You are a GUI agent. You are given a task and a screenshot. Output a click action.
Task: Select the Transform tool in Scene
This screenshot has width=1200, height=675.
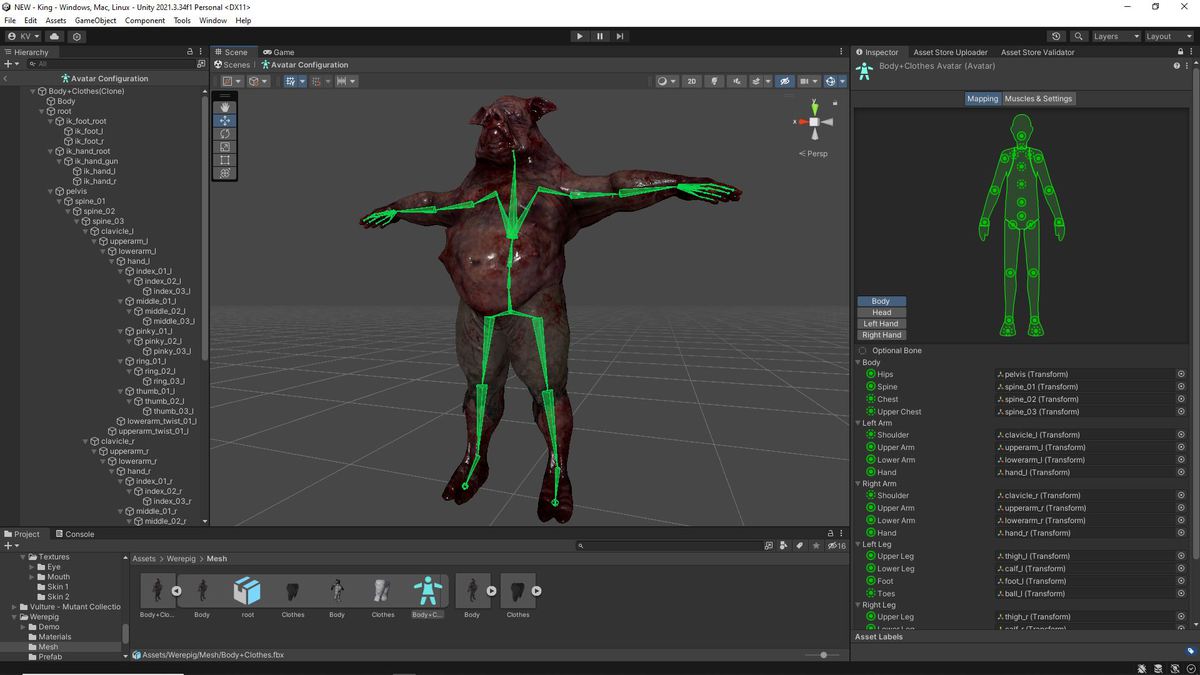226,172
